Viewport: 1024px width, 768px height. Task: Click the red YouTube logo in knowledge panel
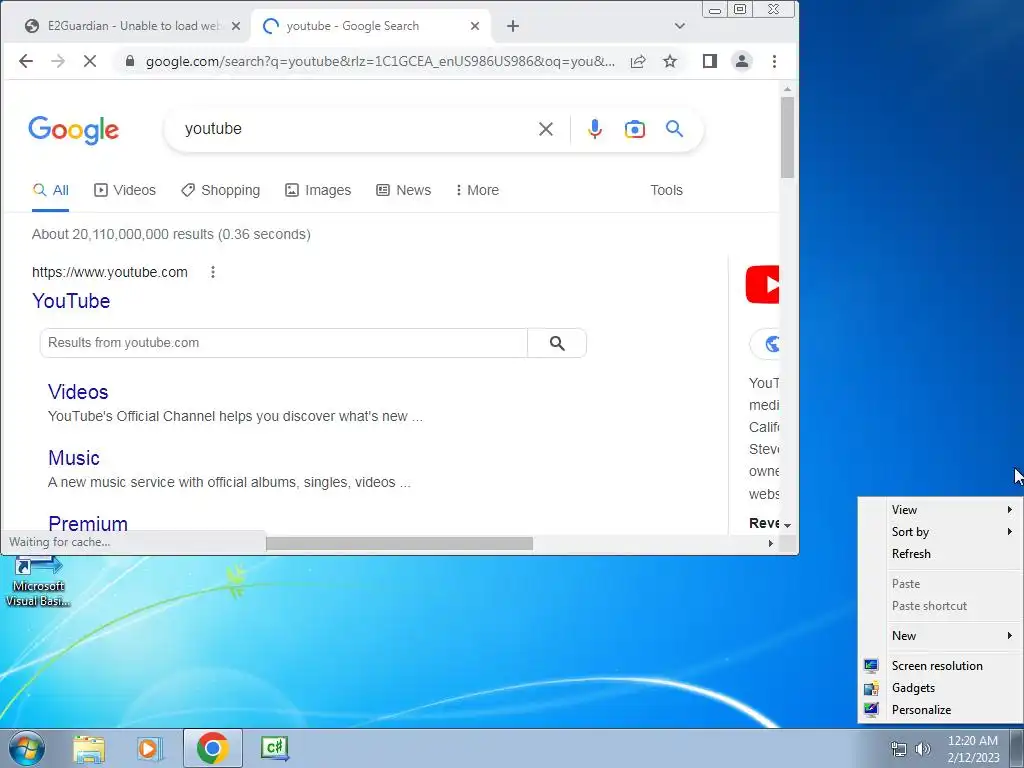click(763, 285)
